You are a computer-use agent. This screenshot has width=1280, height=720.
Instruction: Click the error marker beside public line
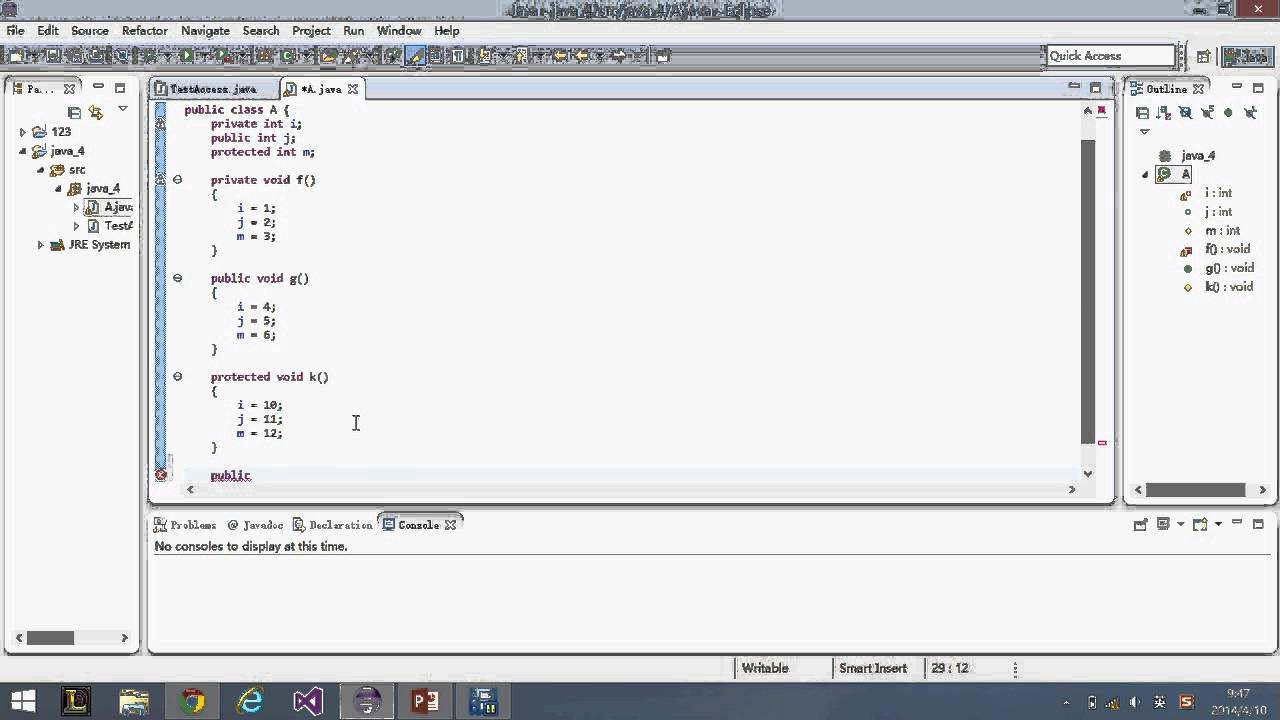pos(161,475)
